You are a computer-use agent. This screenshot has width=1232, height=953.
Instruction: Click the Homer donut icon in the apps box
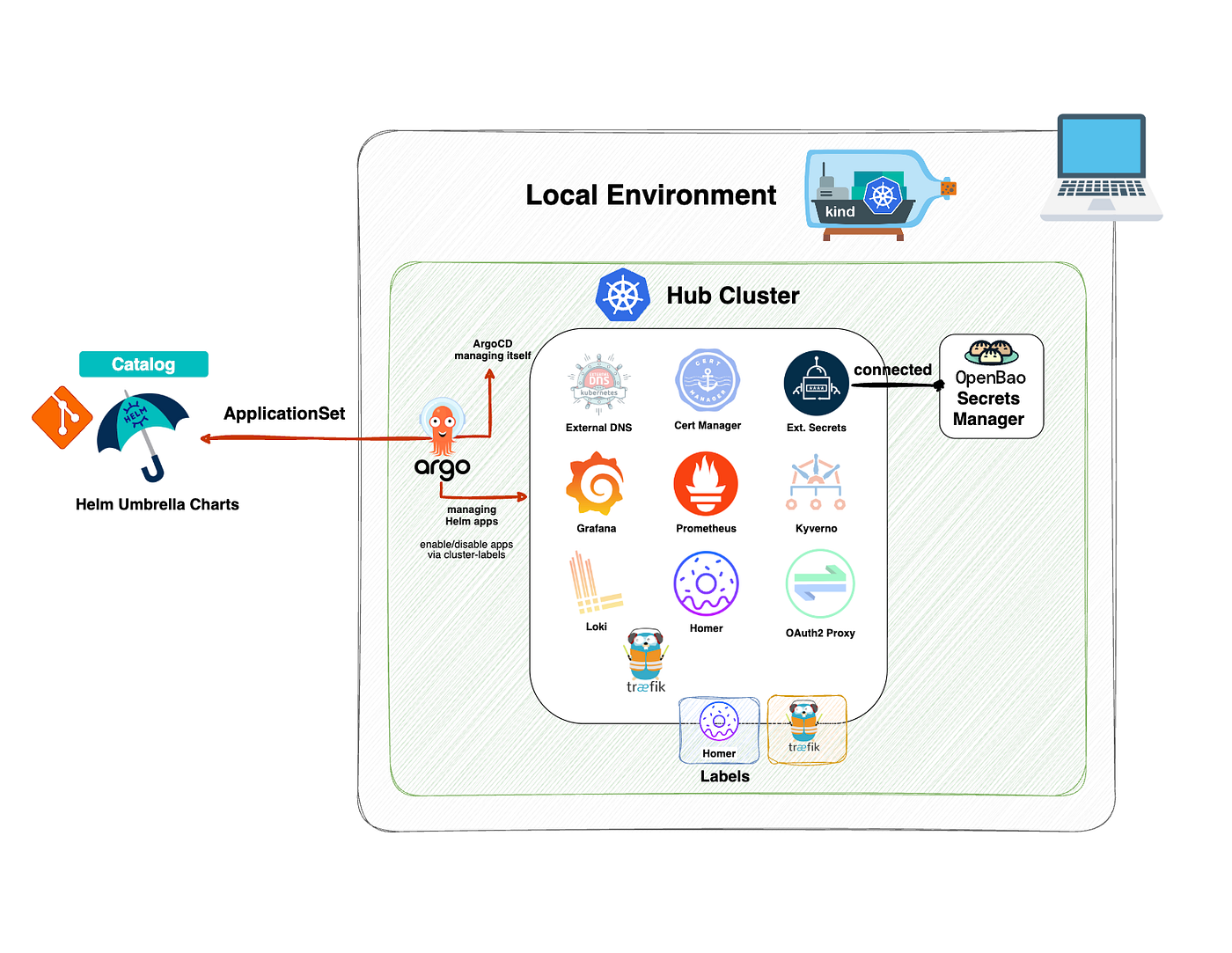[706, 583]
